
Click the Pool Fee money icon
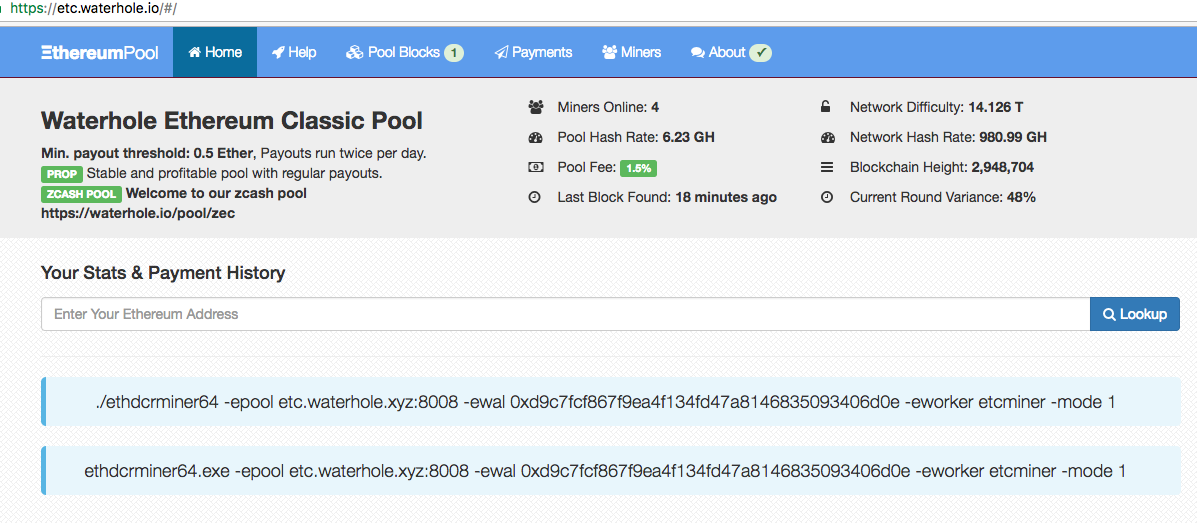[535, 167]
